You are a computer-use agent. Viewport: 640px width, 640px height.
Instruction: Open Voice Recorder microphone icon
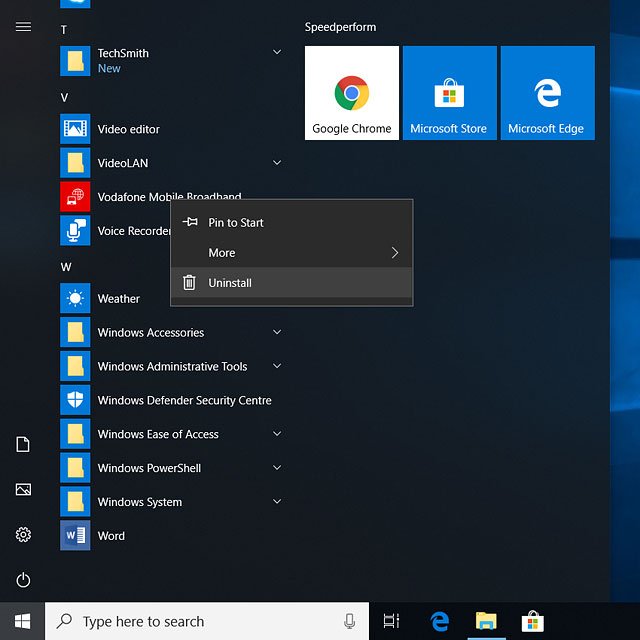point(75,231)
